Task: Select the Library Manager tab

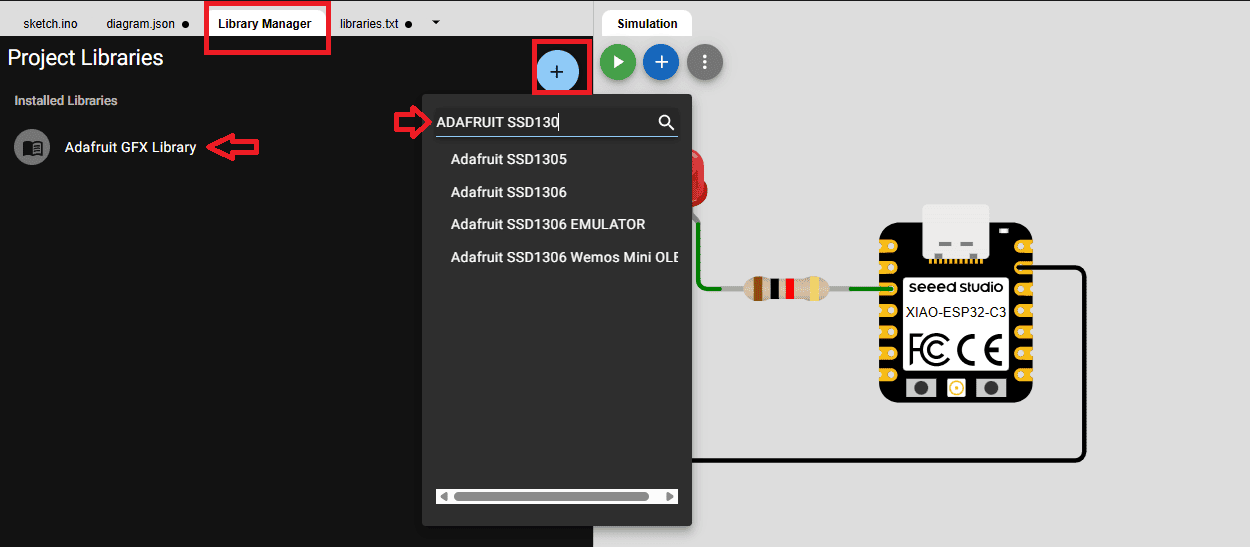Action: click(x=265, y=24)
